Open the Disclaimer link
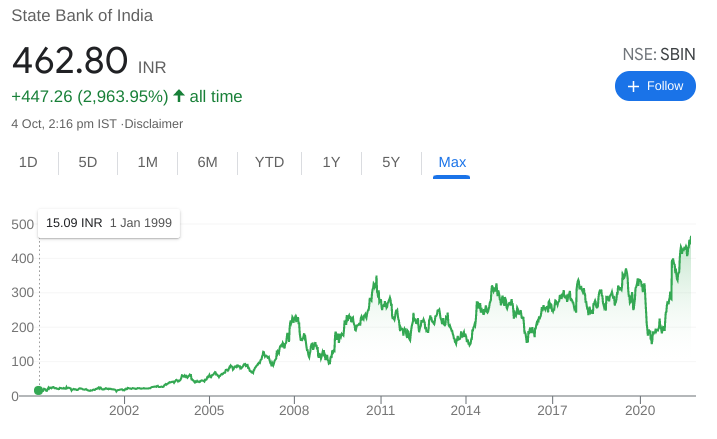This screenshot has width=717, height=439. pos(153,124)
